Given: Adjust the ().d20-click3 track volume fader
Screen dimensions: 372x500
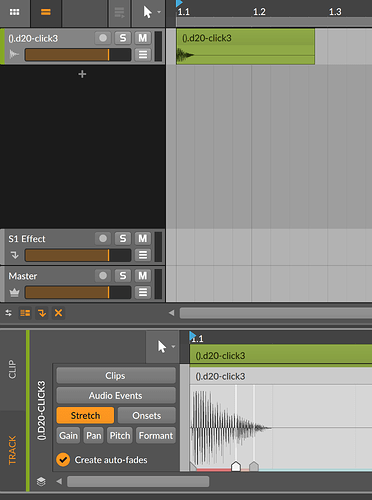Looking at the screenshot, I should click(78, 55).
